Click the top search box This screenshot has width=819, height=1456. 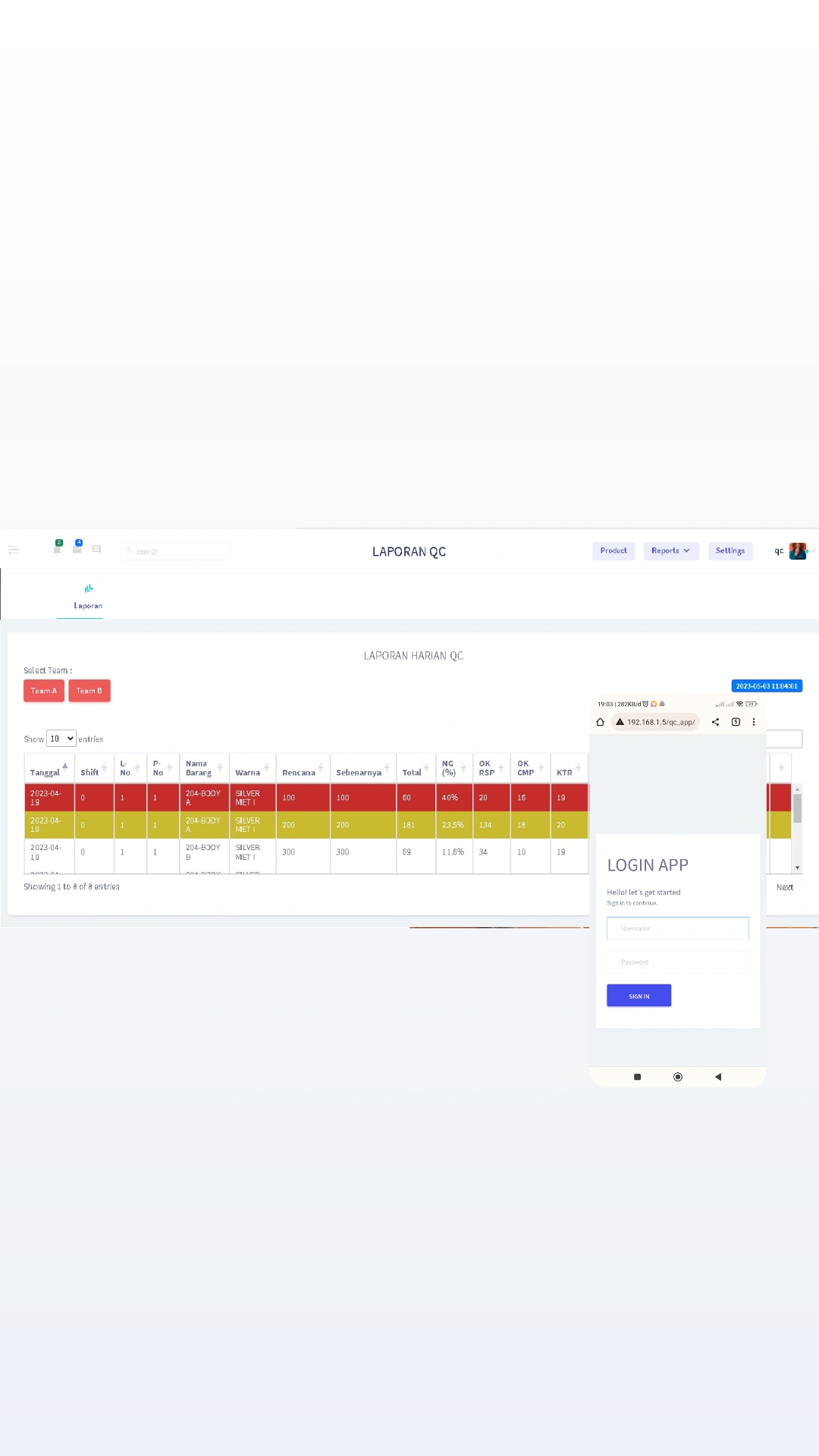pos(176,551)
